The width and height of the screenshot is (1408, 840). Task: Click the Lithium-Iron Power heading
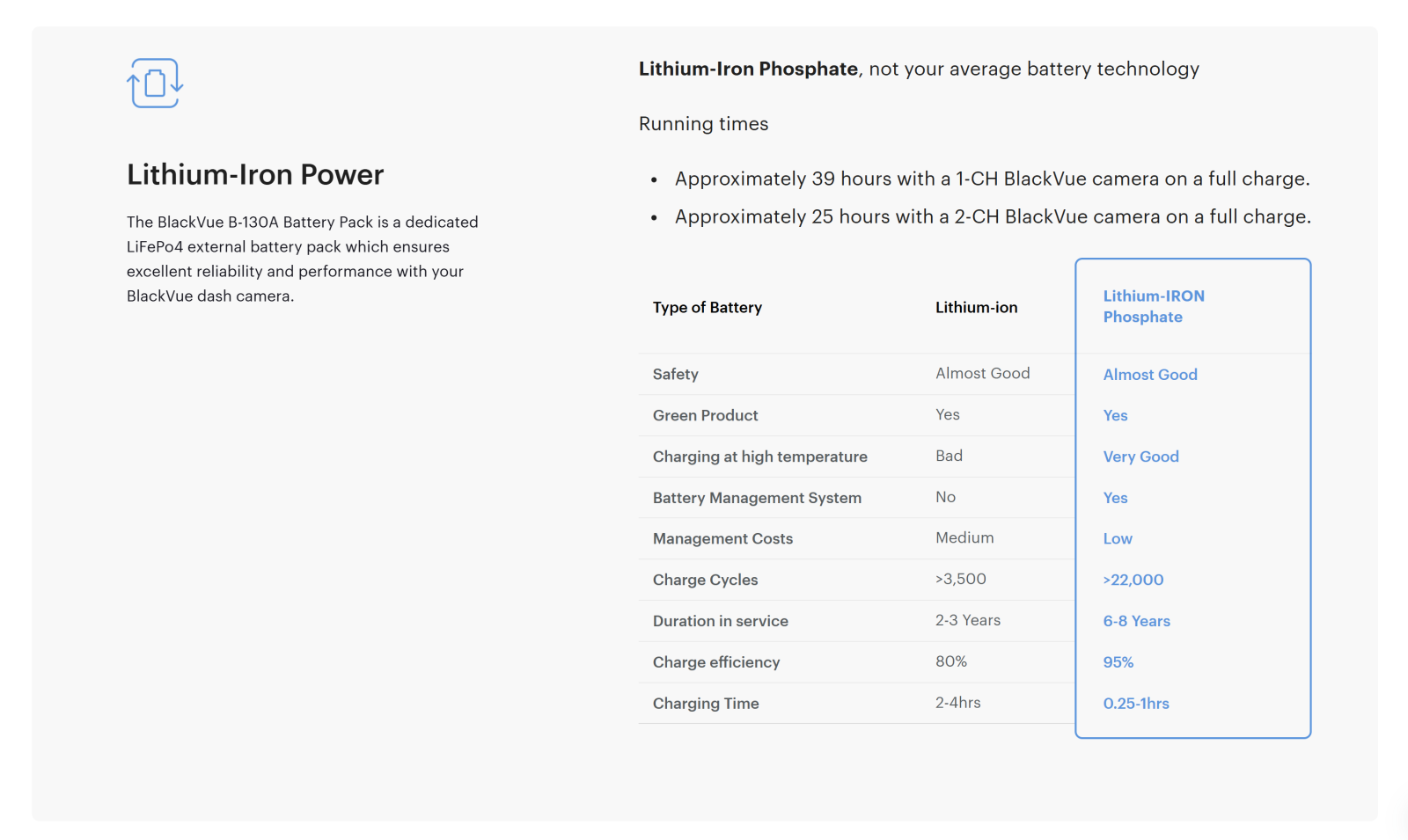pos(255,175)
